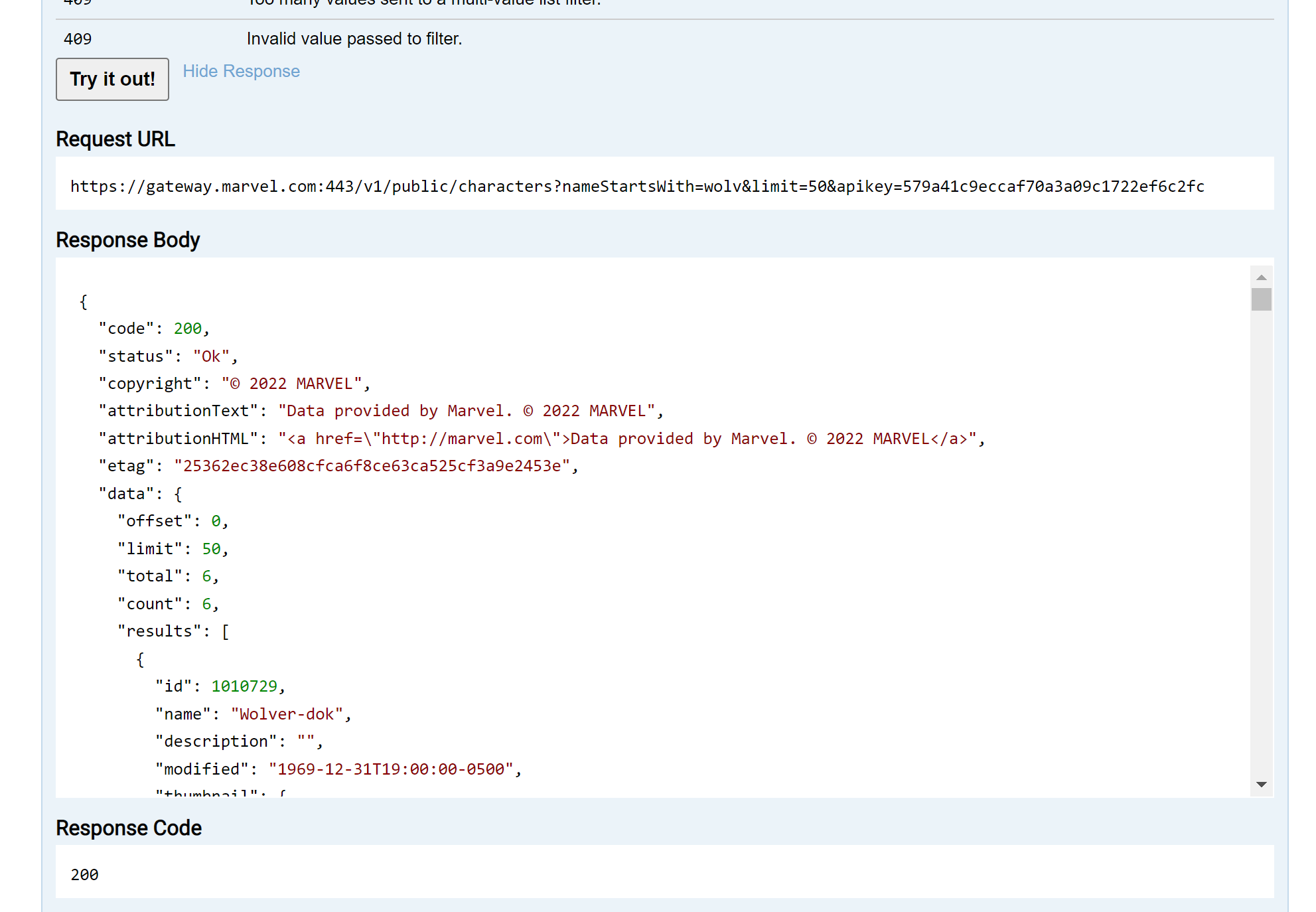Click the scrollbar down arrow in Response Body
Screen dimensions: 1316x912
click(x=1262, y=785)
